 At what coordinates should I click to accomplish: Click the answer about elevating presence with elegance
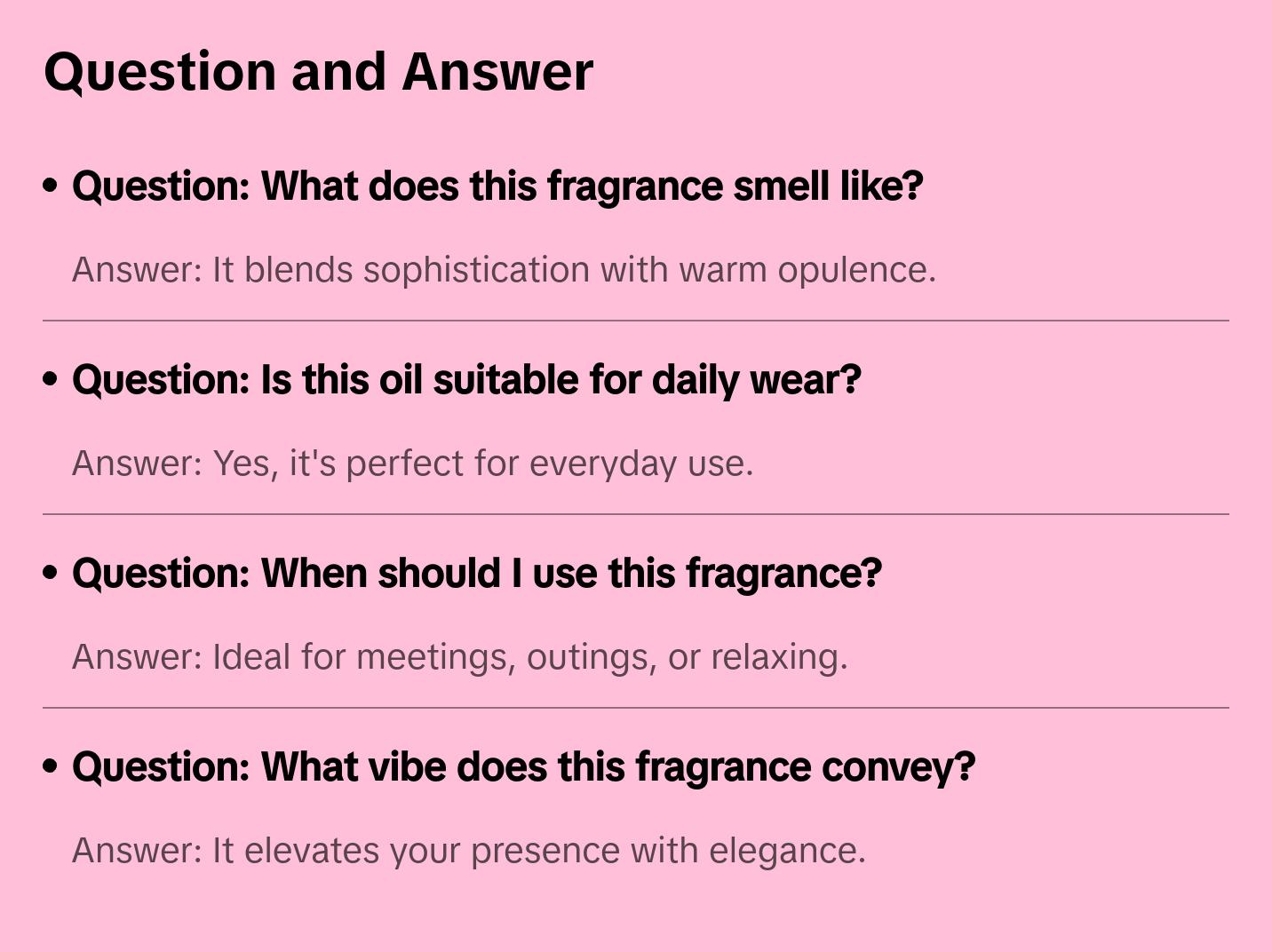click(x=468, y=851)
